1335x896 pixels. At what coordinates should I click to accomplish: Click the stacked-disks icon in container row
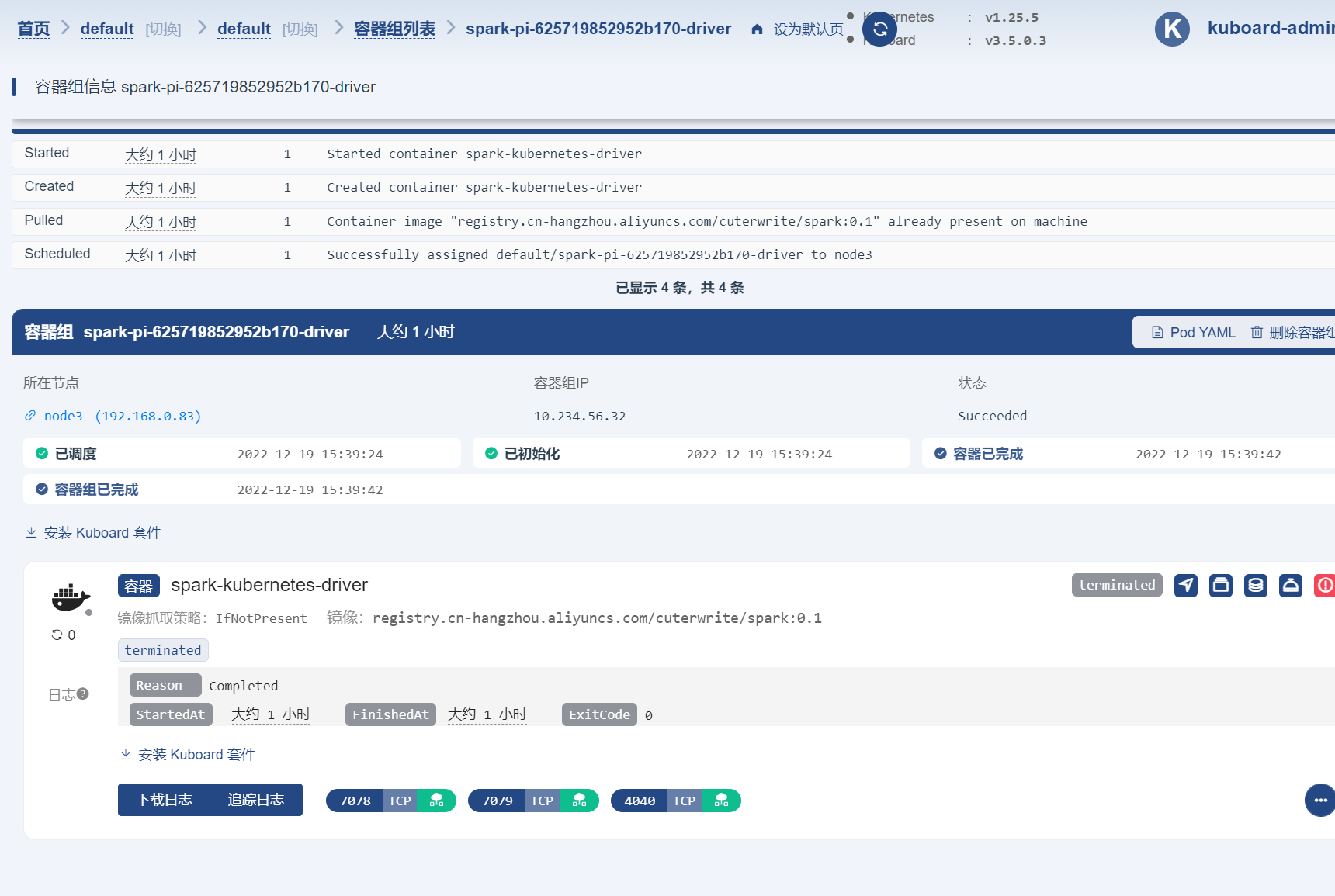click(1255, 585)
